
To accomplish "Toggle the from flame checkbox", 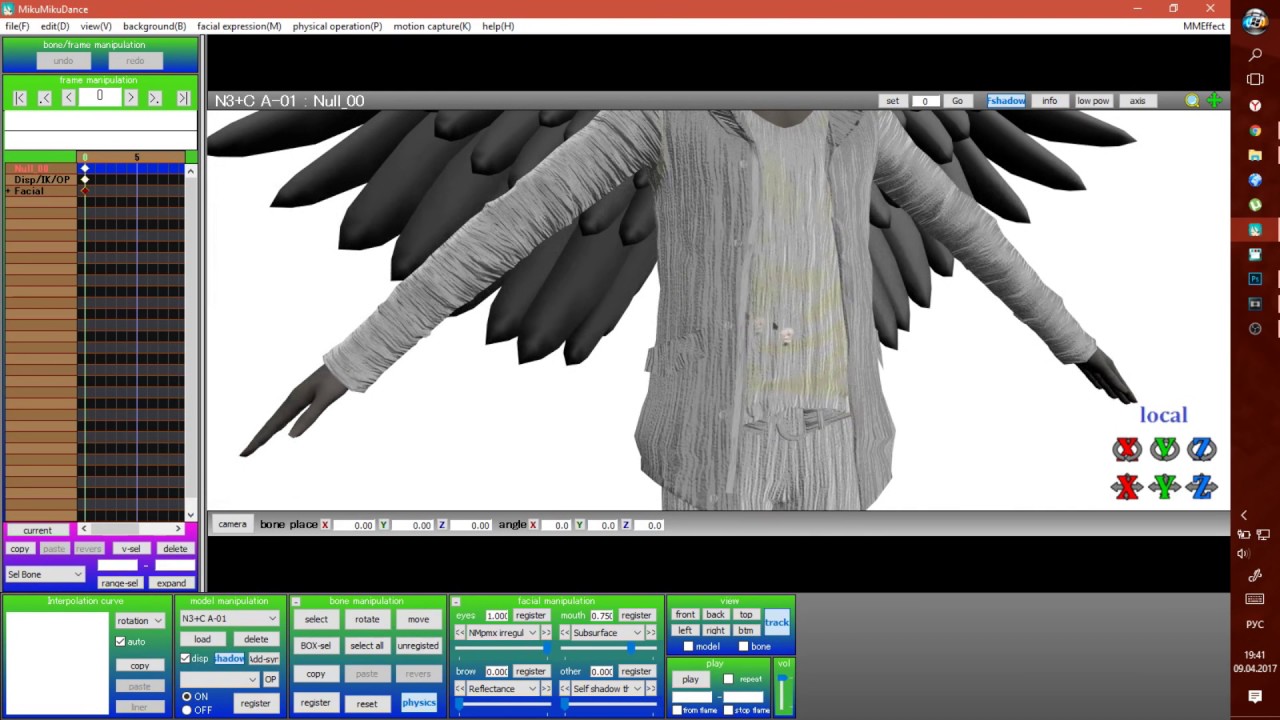I will point(677,710).
